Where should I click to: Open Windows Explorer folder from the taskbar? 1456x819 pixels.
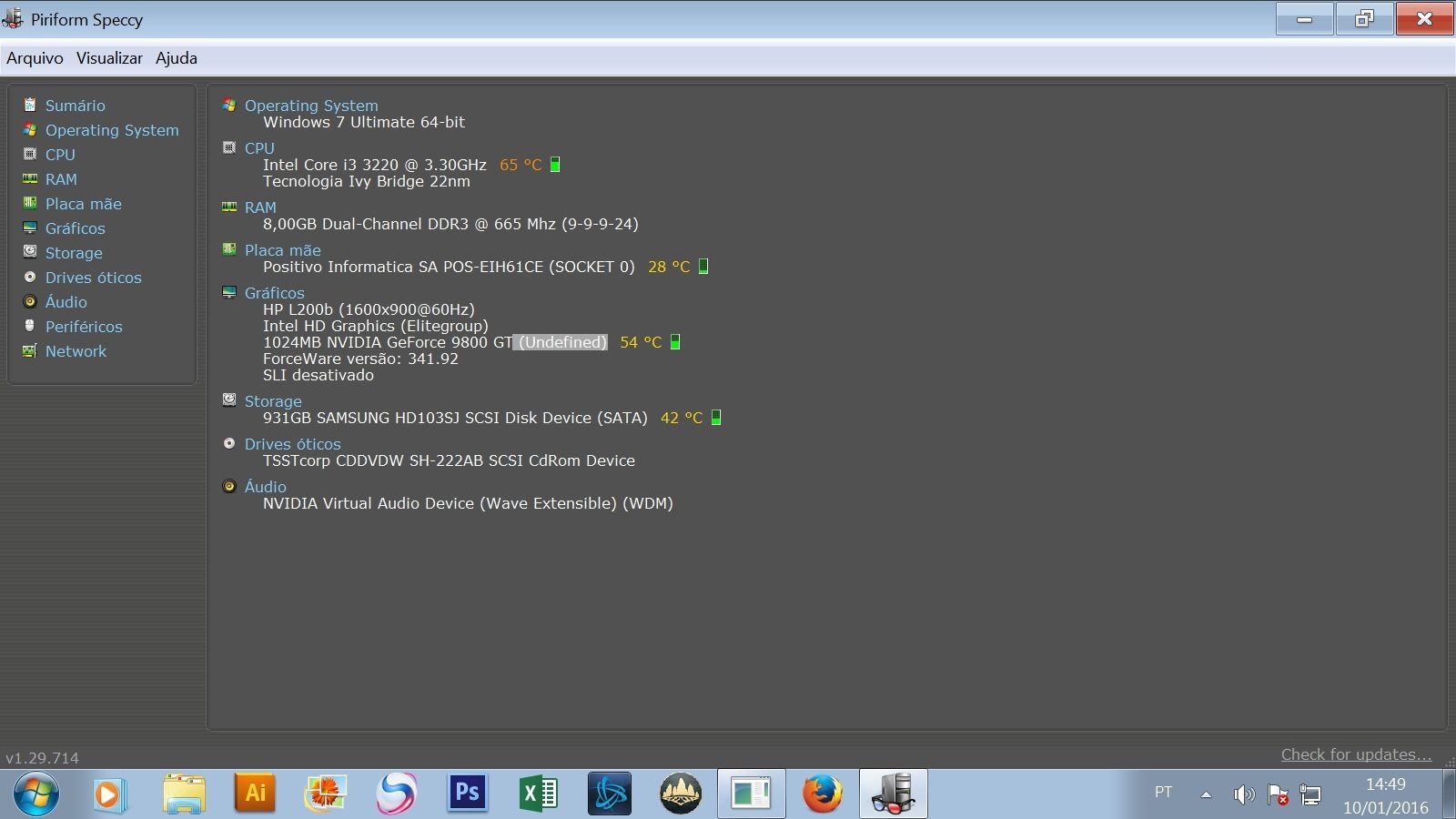[x=184, y=794]
